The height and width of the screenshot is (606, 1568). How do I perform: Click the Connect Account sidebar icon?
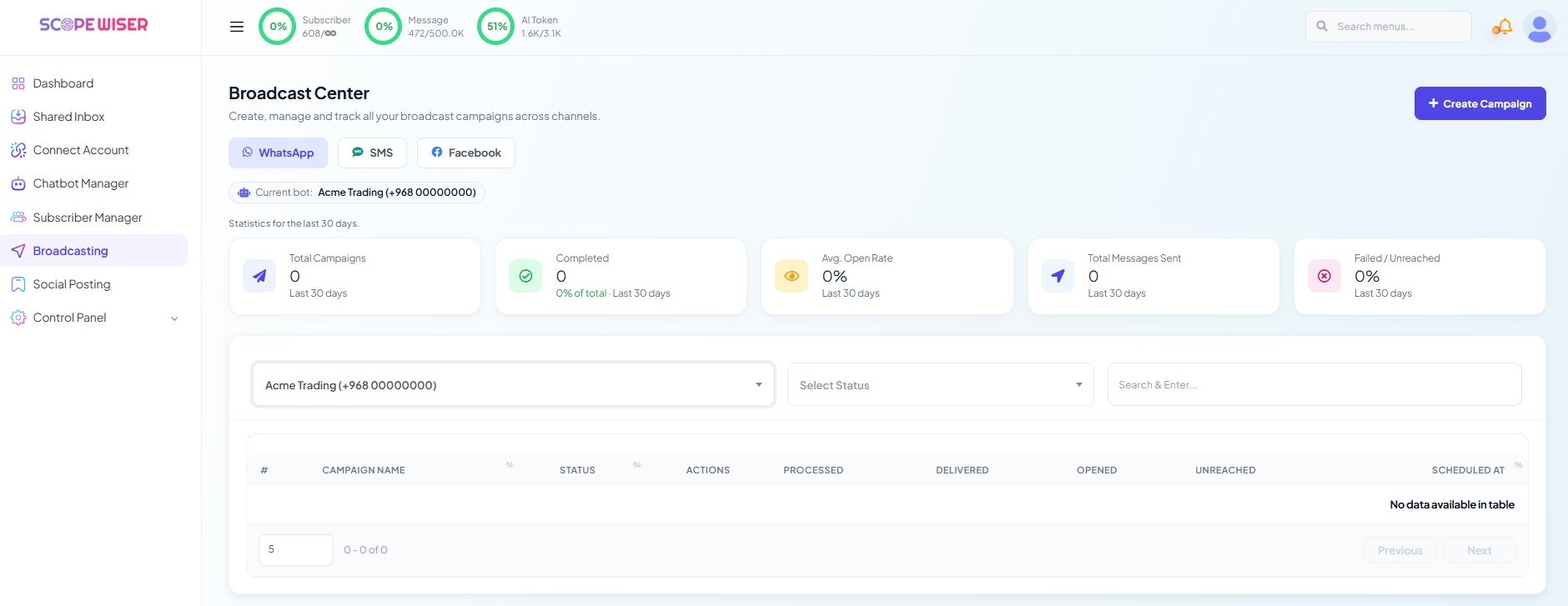pyautogui.click(x=18, y=150)
